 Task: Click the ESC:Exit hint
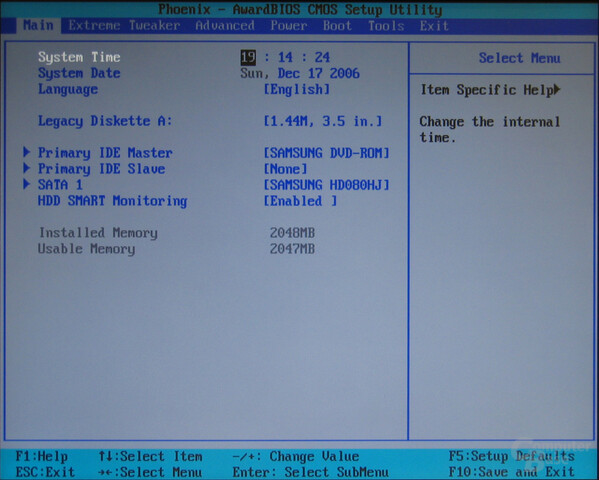click(x=45, y=472)
